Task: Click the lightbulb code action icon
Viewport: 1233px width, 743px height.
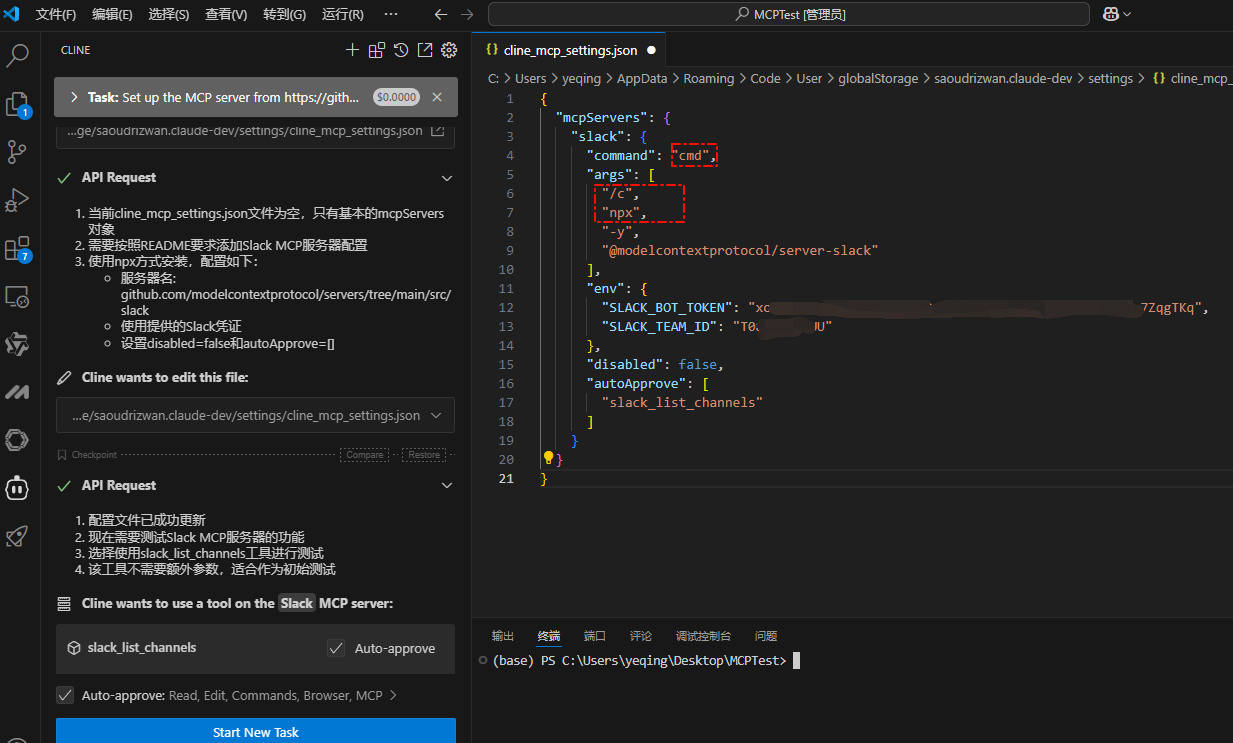Action: pos(548,457)
